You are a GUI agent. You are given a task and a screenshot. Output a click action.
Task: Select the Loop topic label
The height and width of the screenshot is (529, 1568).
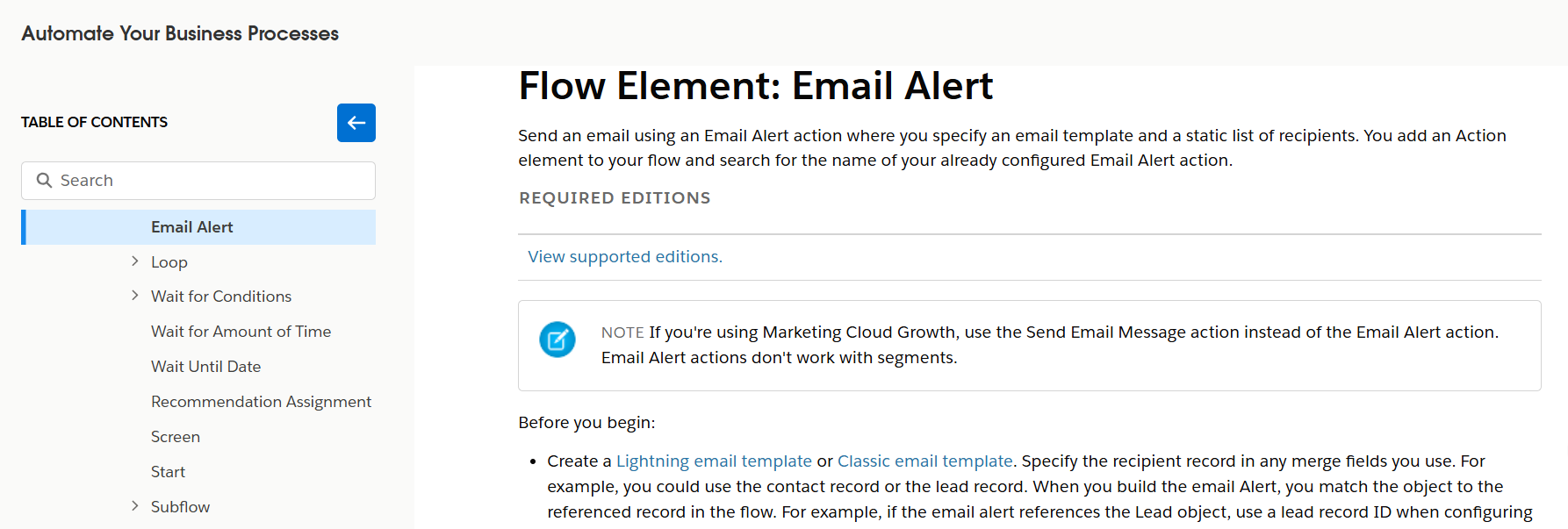(169, 261)
